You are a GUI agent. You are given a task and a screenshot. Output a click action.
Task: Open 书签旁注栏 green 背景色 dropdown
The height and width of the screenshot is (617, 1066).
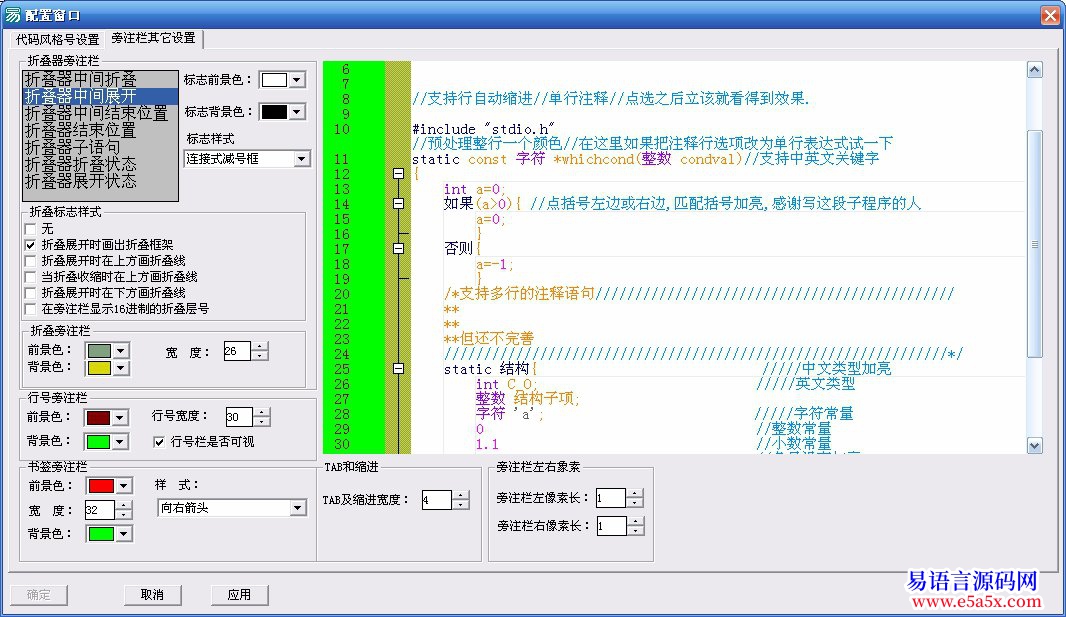click(x=123, y=534)
